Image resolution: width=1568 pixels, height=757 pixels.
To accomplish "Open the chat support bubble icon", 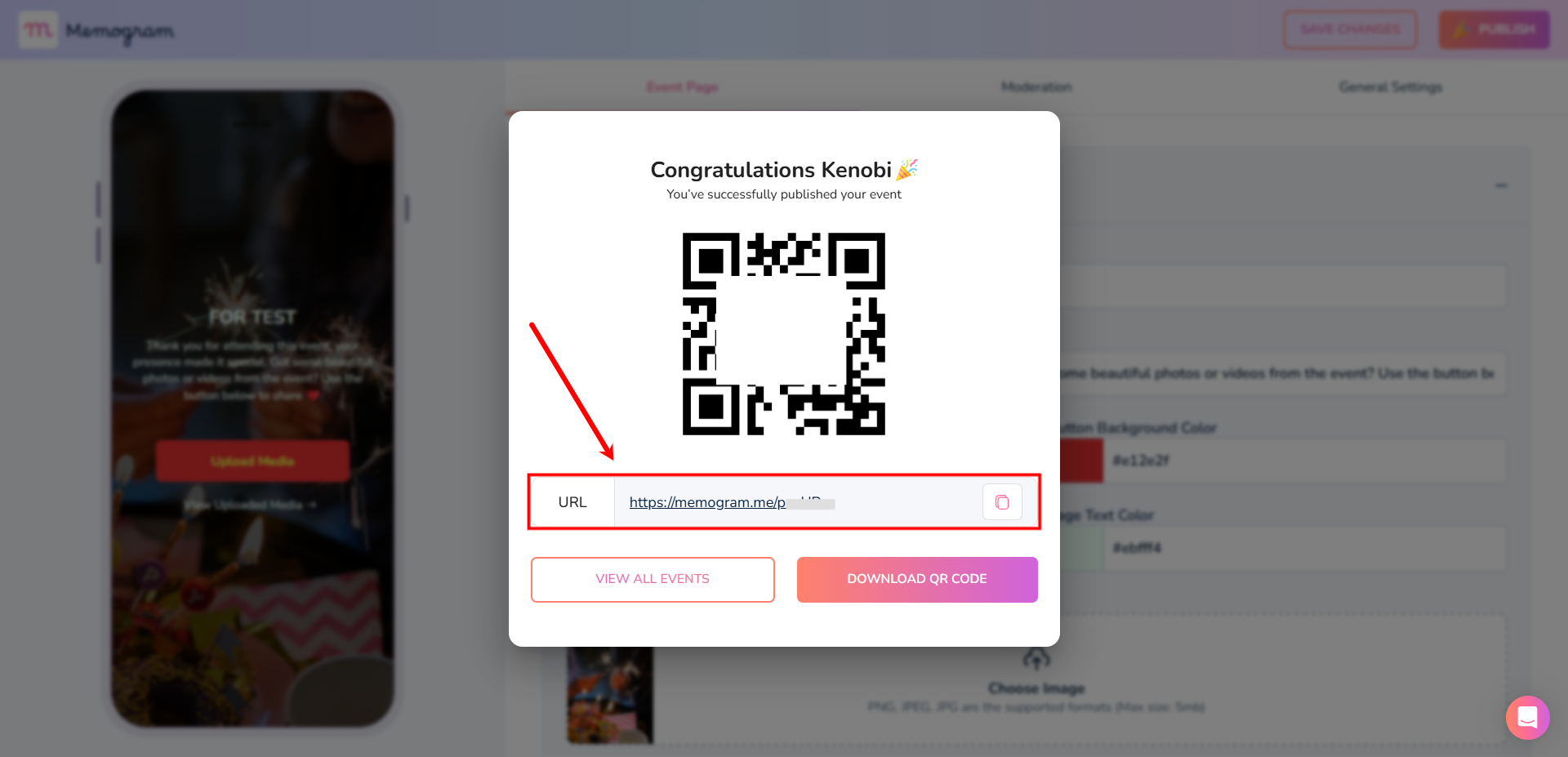I will coord(1527,718).
